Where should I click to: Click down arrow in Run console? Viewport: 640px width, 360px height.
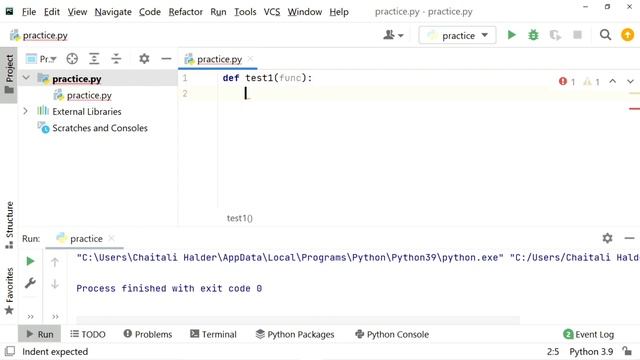[55, 284]
